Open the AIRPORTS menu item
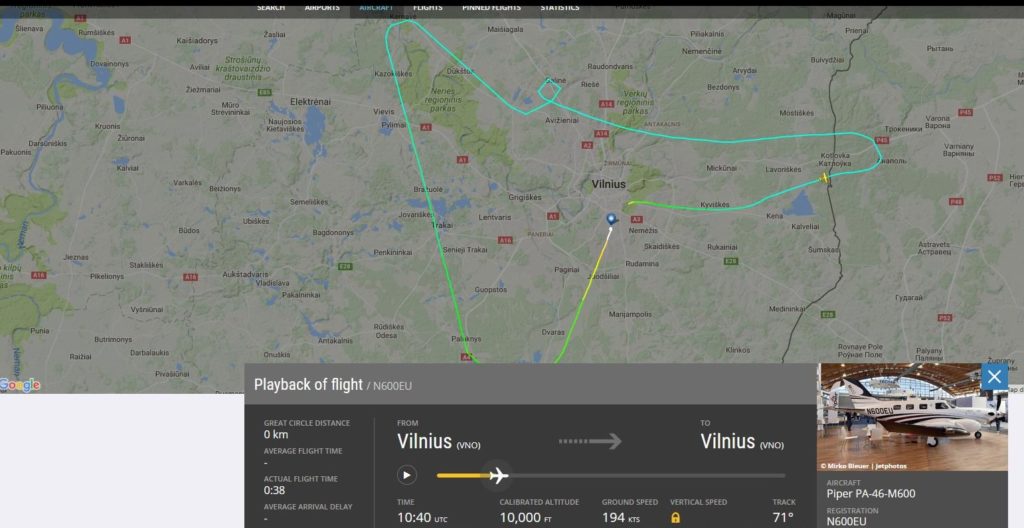 coord(322,8)
